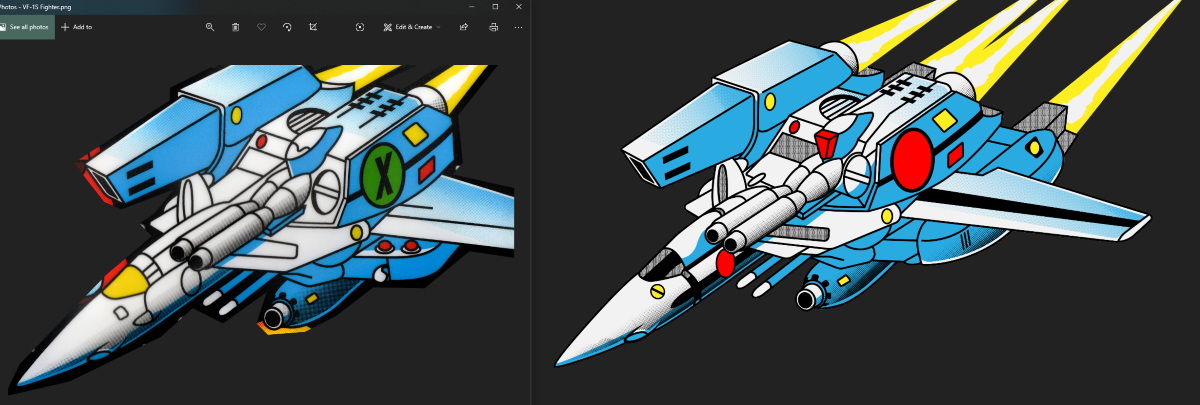Maximize the Photos window
Image resolution: width=1200 pixels, height=405 pixels.
point(495,6)
